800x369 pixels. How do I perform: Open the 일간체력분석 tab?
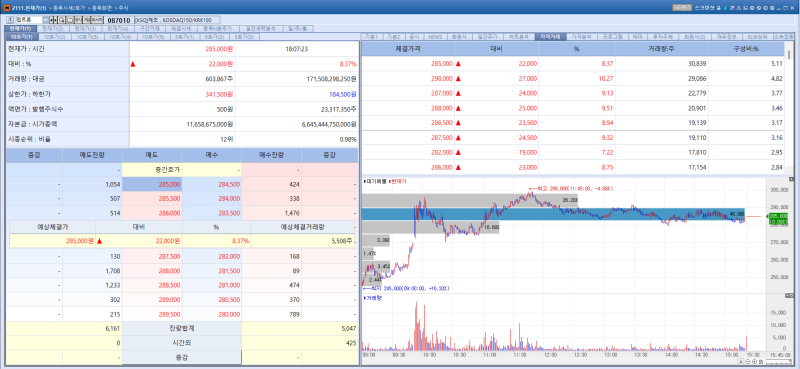pos(260,29)
